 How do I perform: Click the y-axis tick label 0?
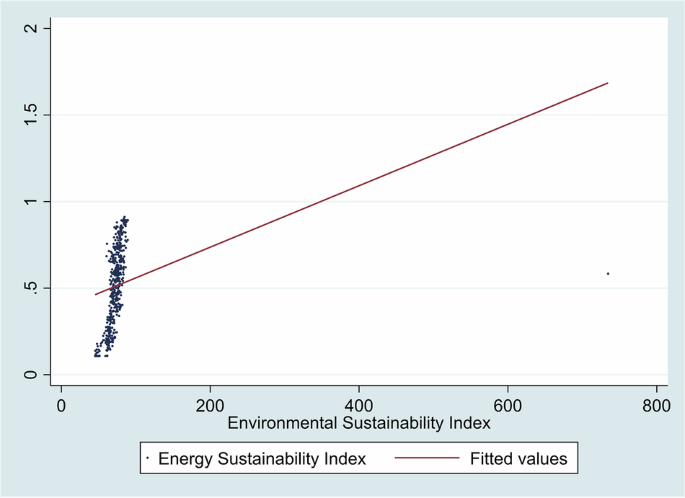point(32,375)
